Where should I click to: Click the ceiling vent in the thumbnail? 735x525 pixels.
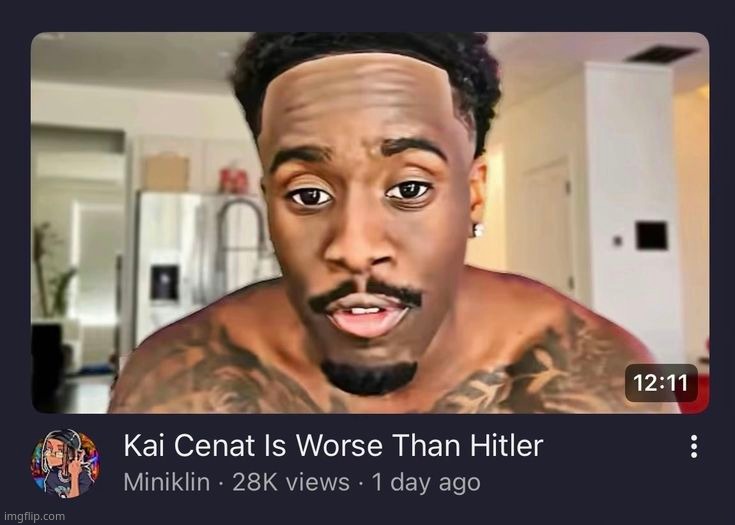coord(661,54)
